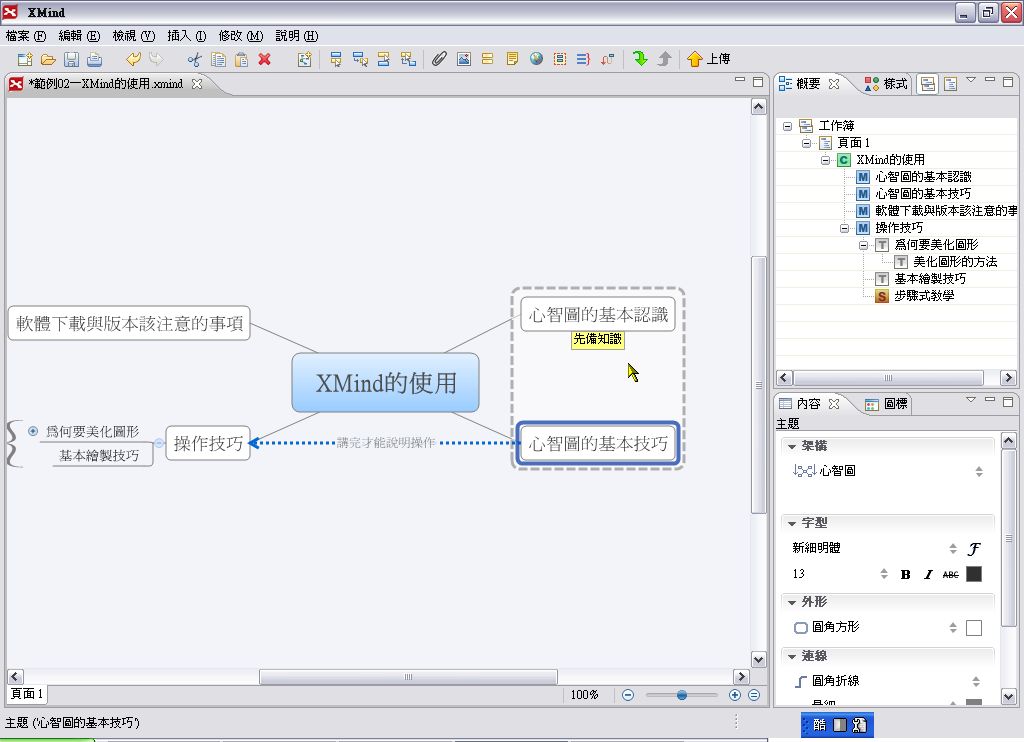The width and height of the screenshot is (1024, 742).
Task: Create a new workbook from the toolbar
Action: click(25, 59)
